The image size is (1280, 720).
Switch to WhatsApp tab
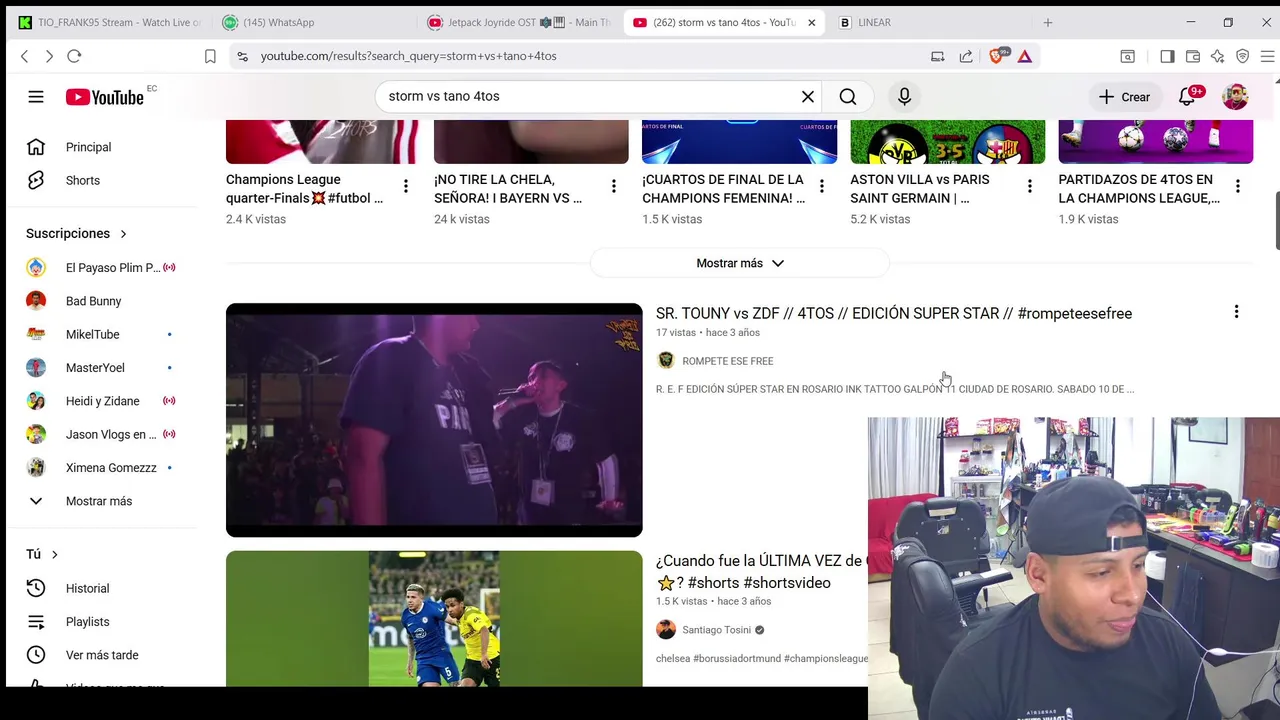[x=314, y=22]
